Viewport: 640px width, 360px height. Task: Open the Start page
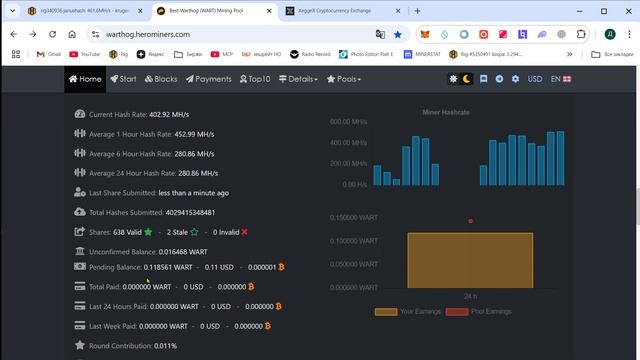[x=123, y=79]
